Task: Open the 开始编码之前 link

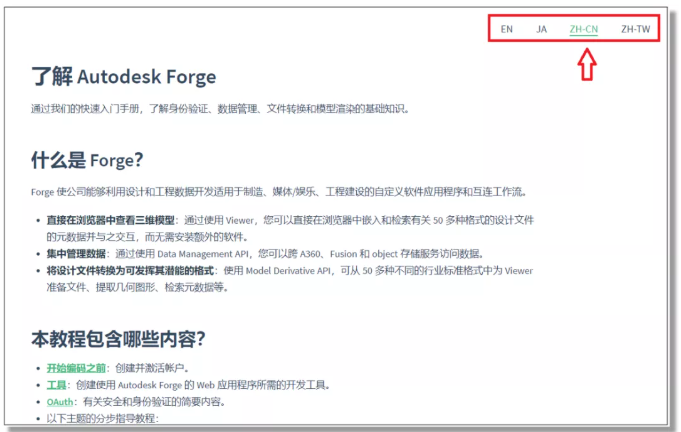Action: (76, 368)
